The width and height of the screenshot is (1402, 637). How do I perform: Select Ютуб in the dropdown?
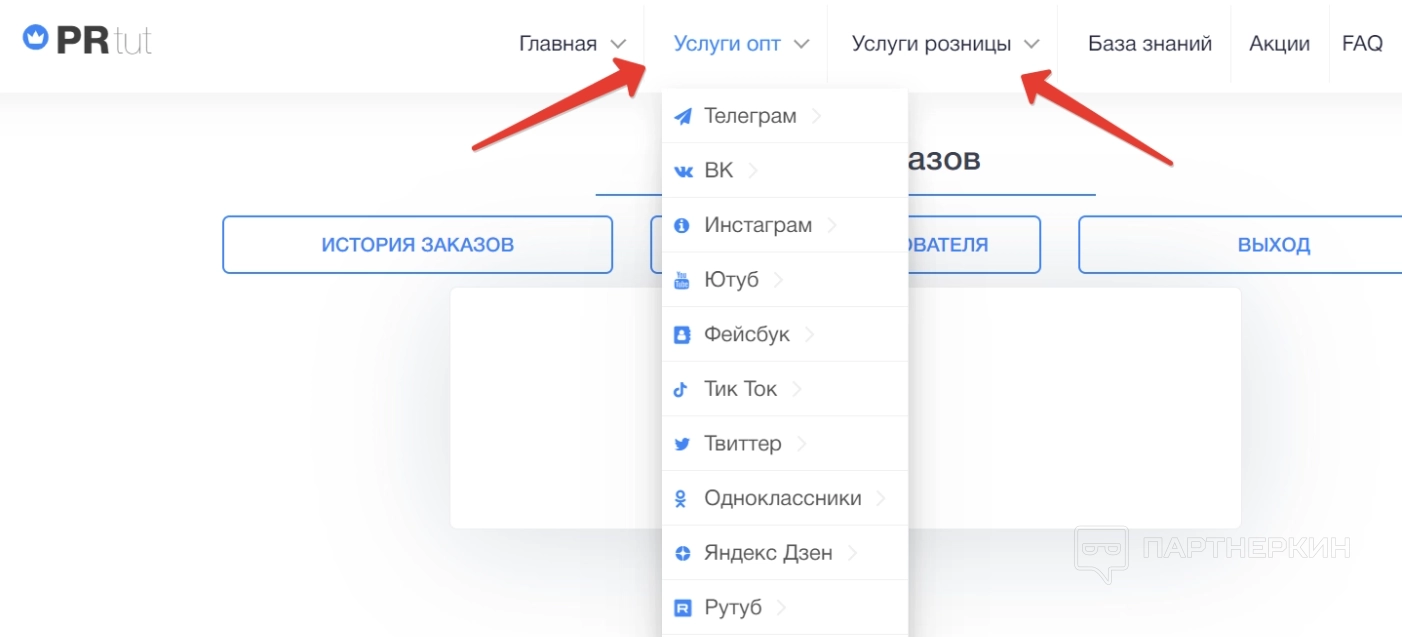point(785,279)
